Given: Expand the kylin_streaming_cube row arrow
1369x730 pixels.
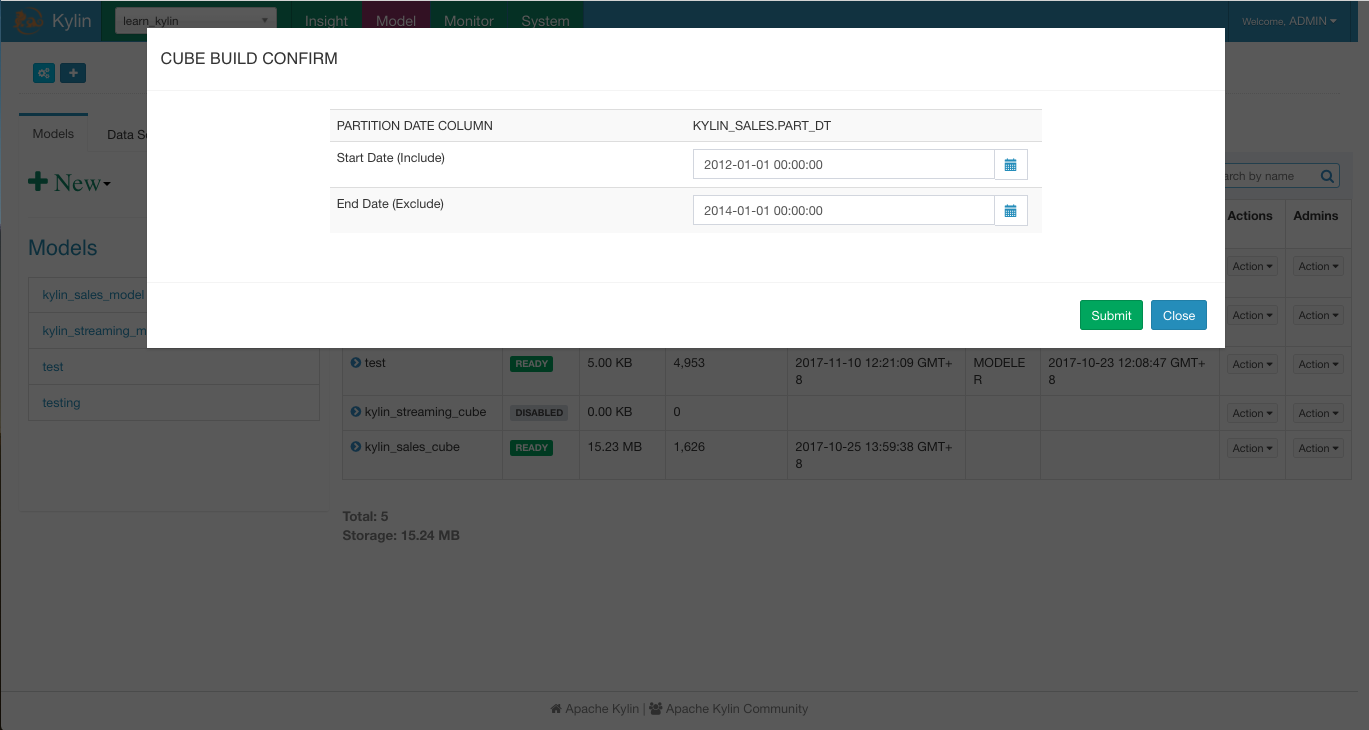Looking at the screenshot, I should (356, 412).
